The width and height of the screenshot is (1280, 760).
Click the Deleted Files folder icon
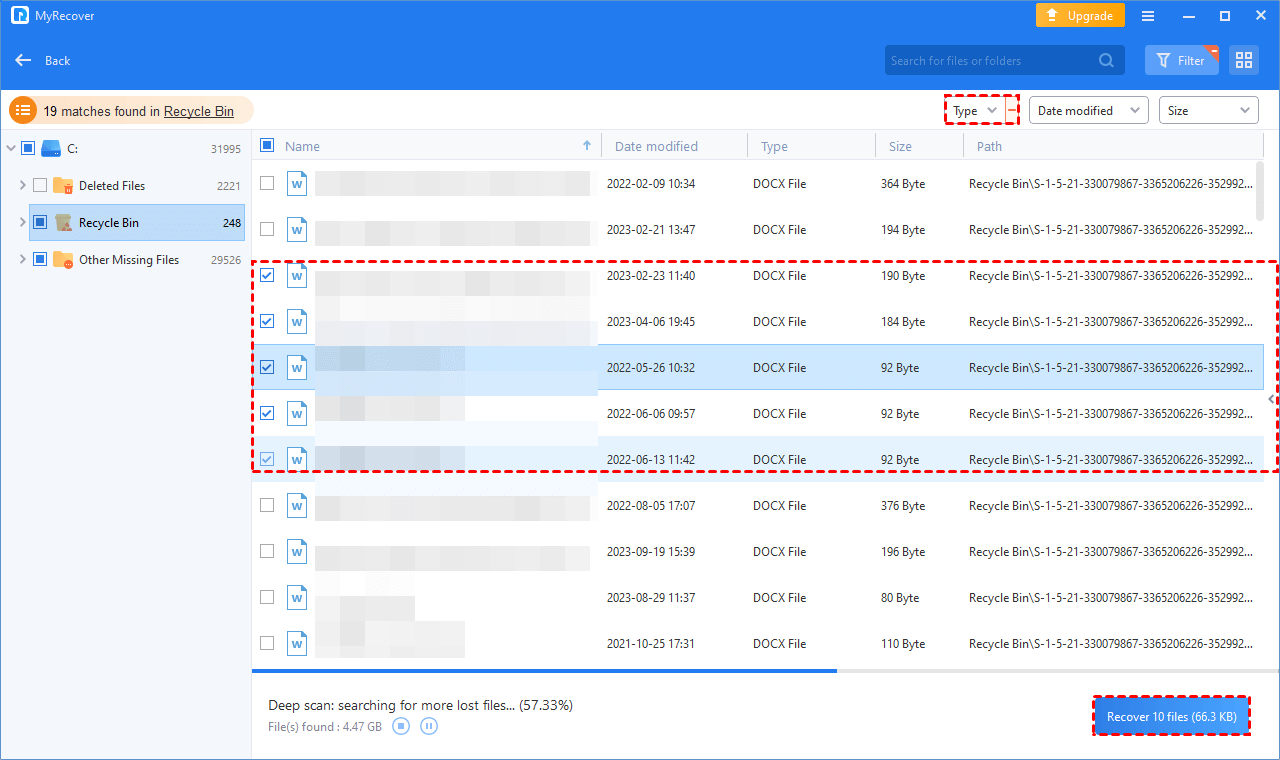[63, 185]
